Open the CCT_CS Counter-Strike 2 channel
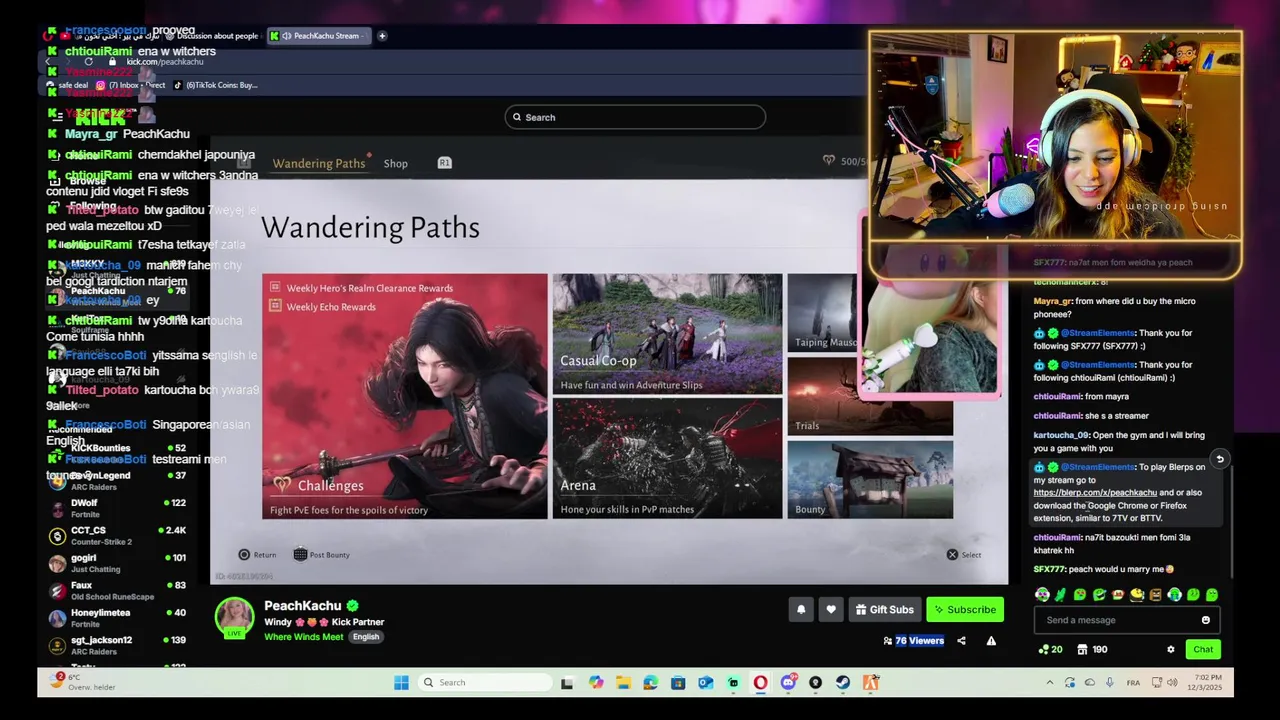This screenshot has height=720, width=1280. [120, 535]
